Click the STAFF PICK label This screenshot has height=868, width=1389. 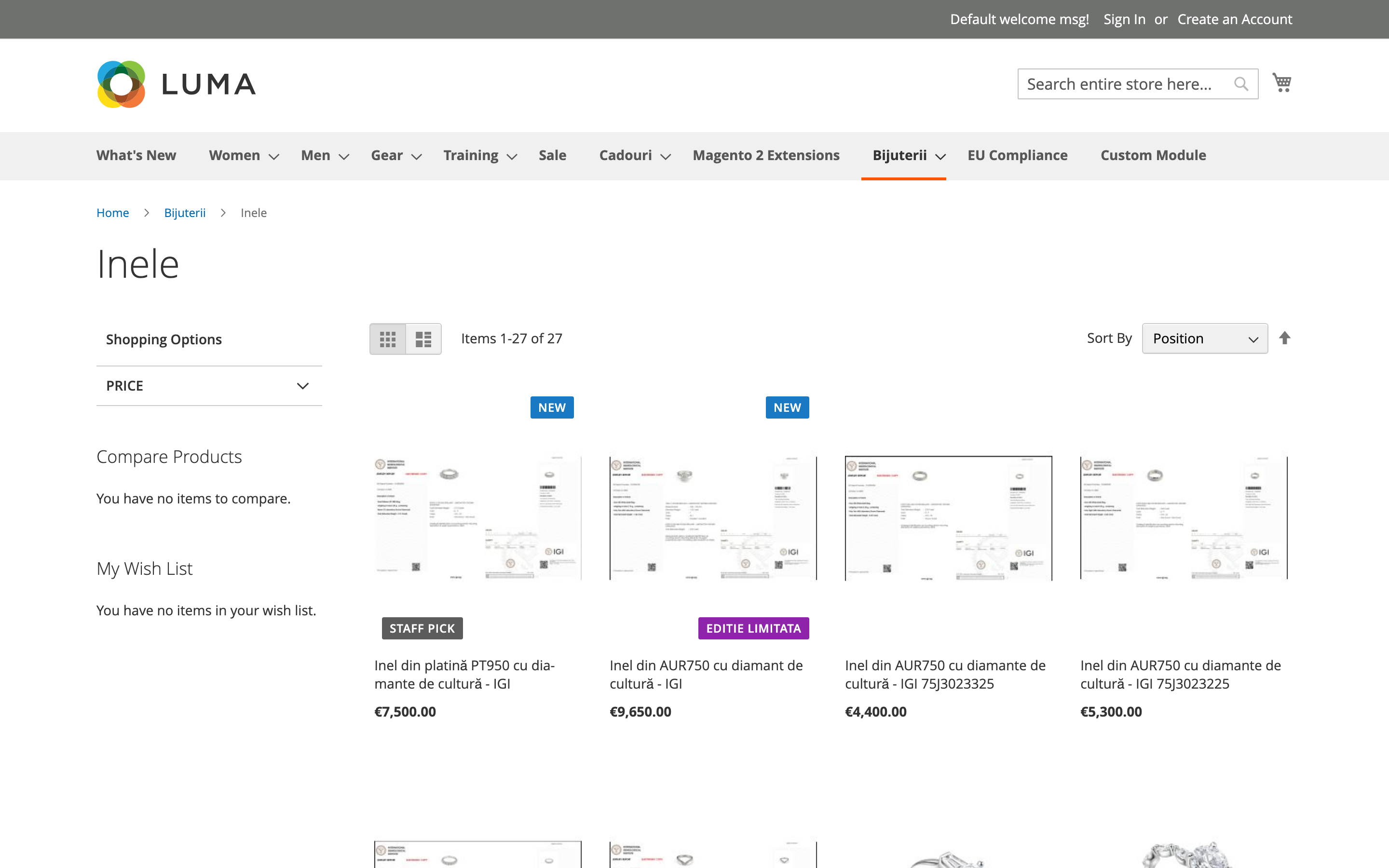tap(422, 629)
